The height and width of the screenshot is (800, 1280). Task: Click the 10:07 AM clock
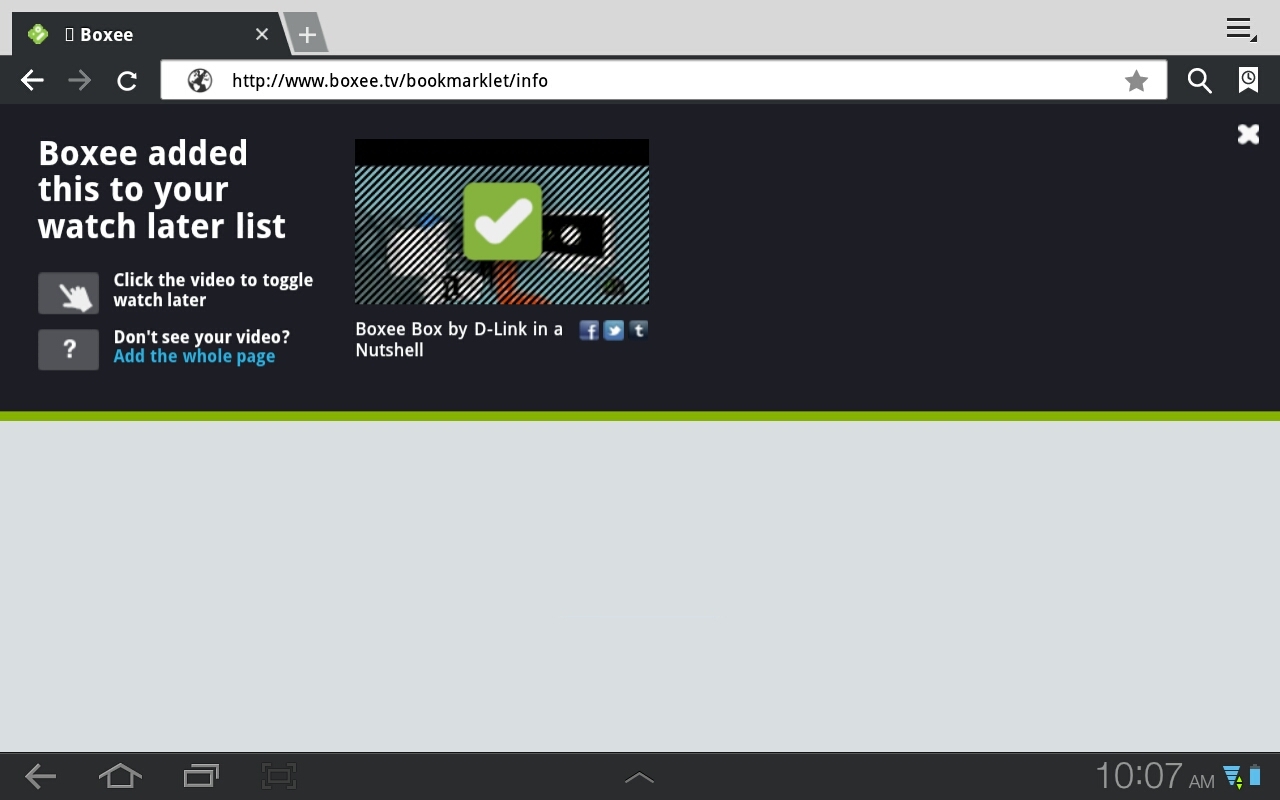pyautogui.click(x=1154, y=776)
